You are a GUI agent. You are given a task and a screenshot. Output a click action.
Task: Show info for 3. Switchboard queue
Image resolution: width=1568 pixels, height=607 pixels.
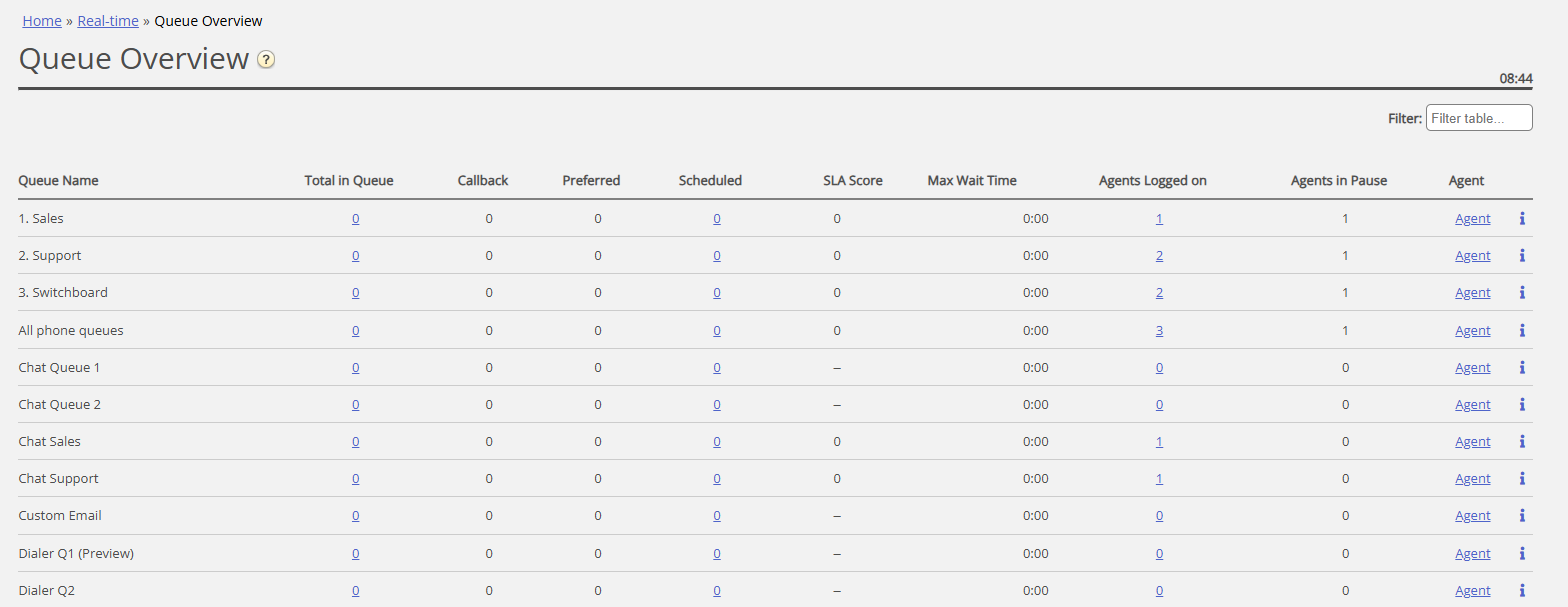pos(1521,293)
